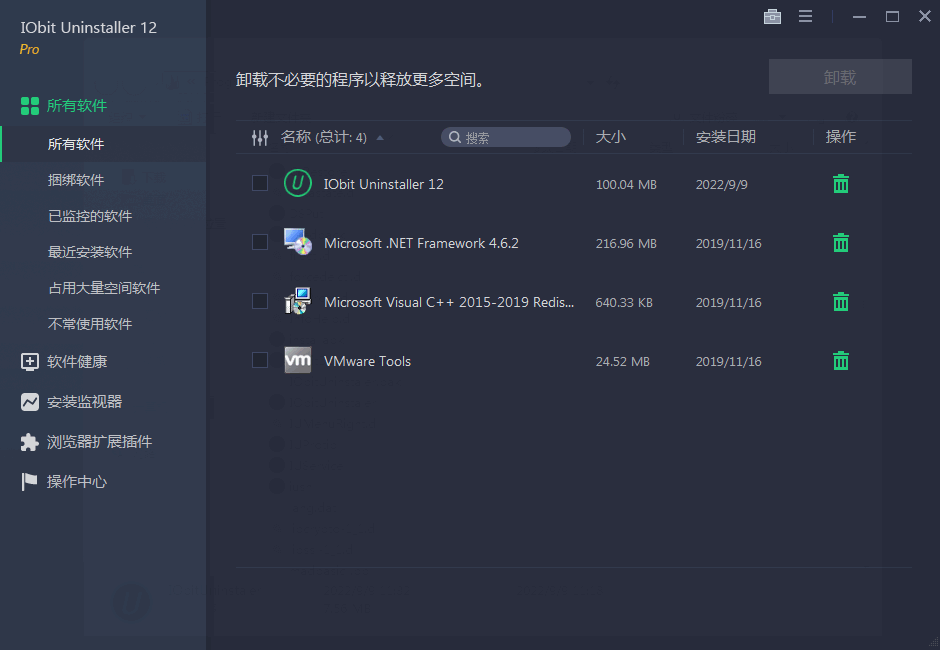Show 占用大量空间软件
Viewport: 940px width, 650px height.
103,288
